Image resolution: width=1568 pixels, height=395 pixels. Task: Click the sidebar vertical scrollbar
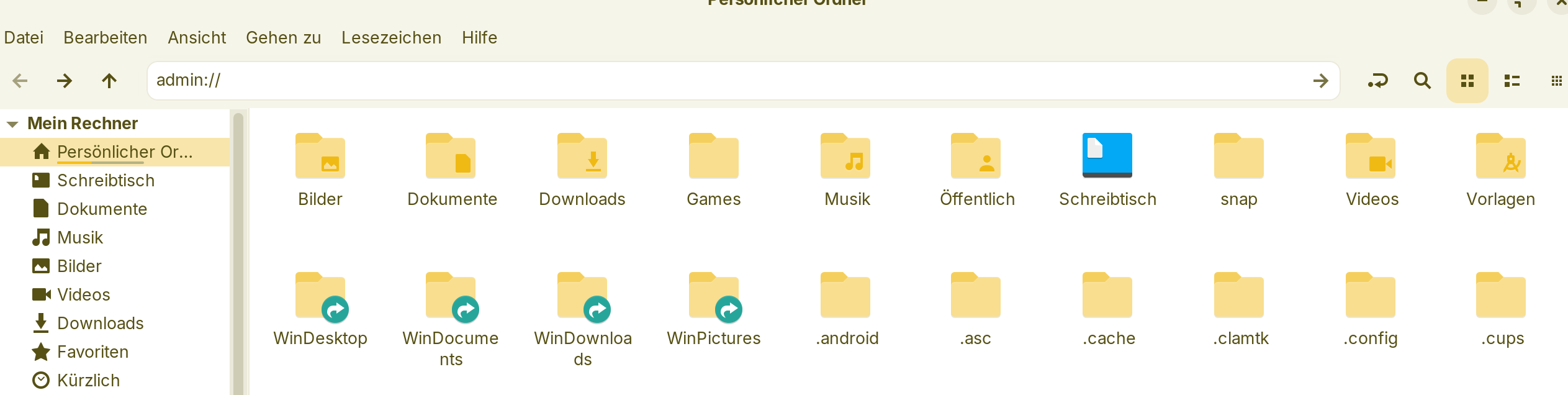(238, 253)
